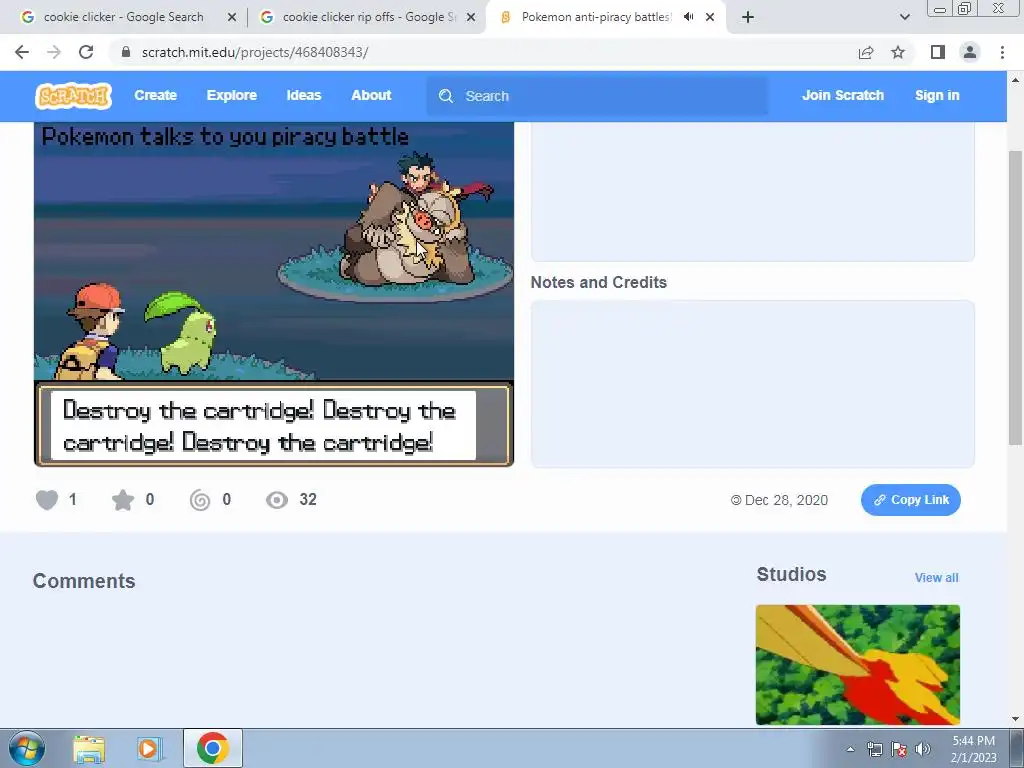
Task: Click the search magnifier icon
Action: 446,96
